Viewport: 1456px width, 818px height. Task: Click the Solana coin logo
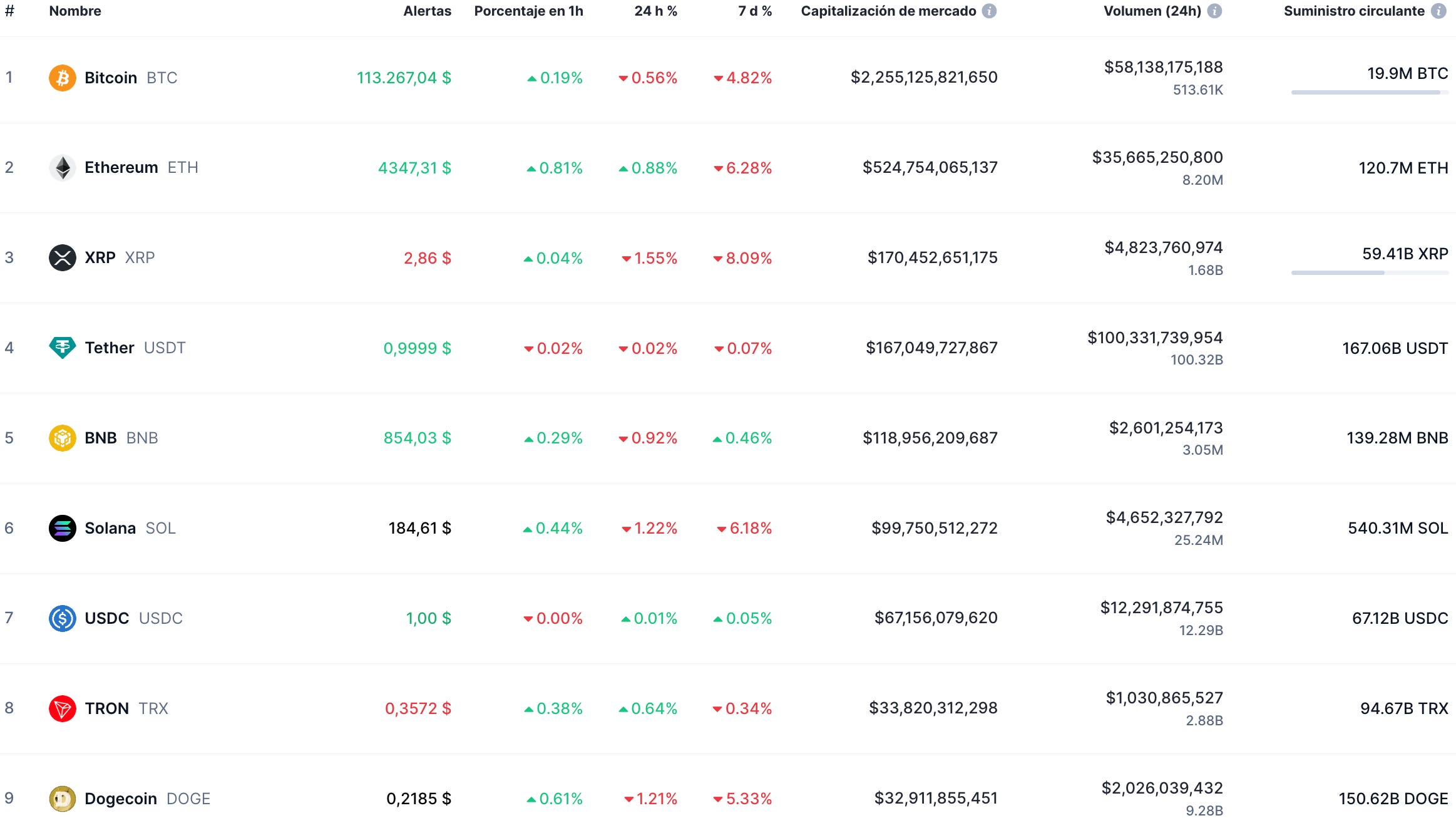(62, 528)
